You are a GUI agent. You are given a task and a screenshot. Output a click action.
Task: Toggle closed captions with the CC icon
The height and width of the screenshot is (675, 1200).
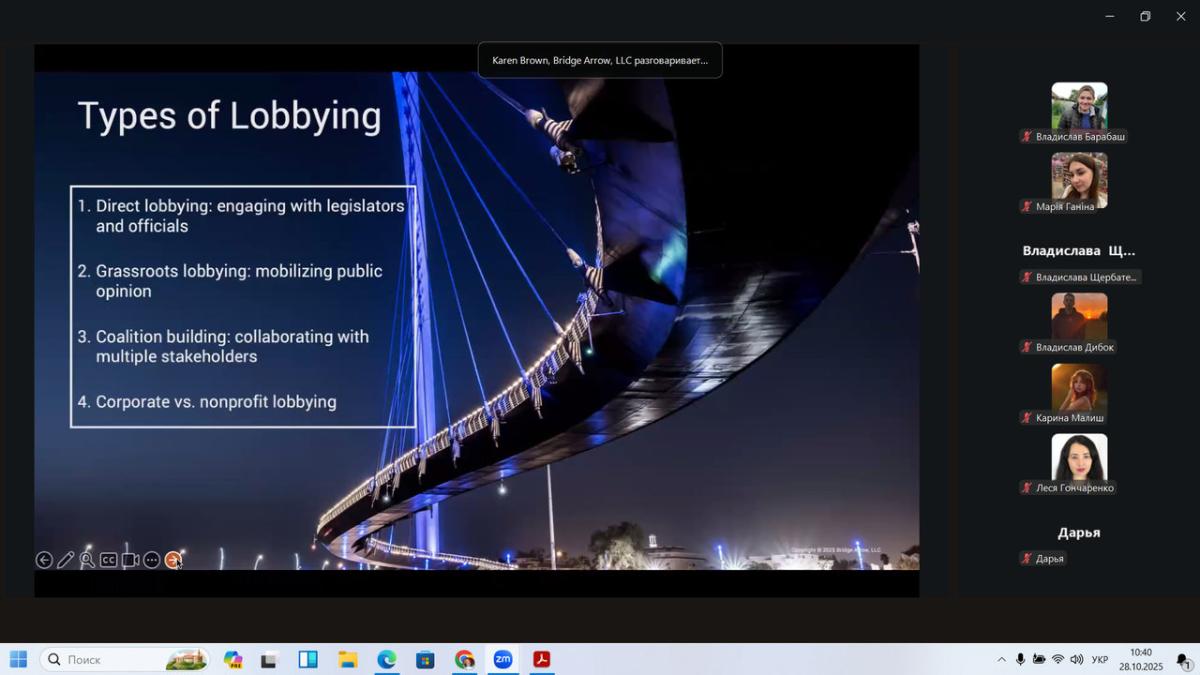[x=108, y=560]
